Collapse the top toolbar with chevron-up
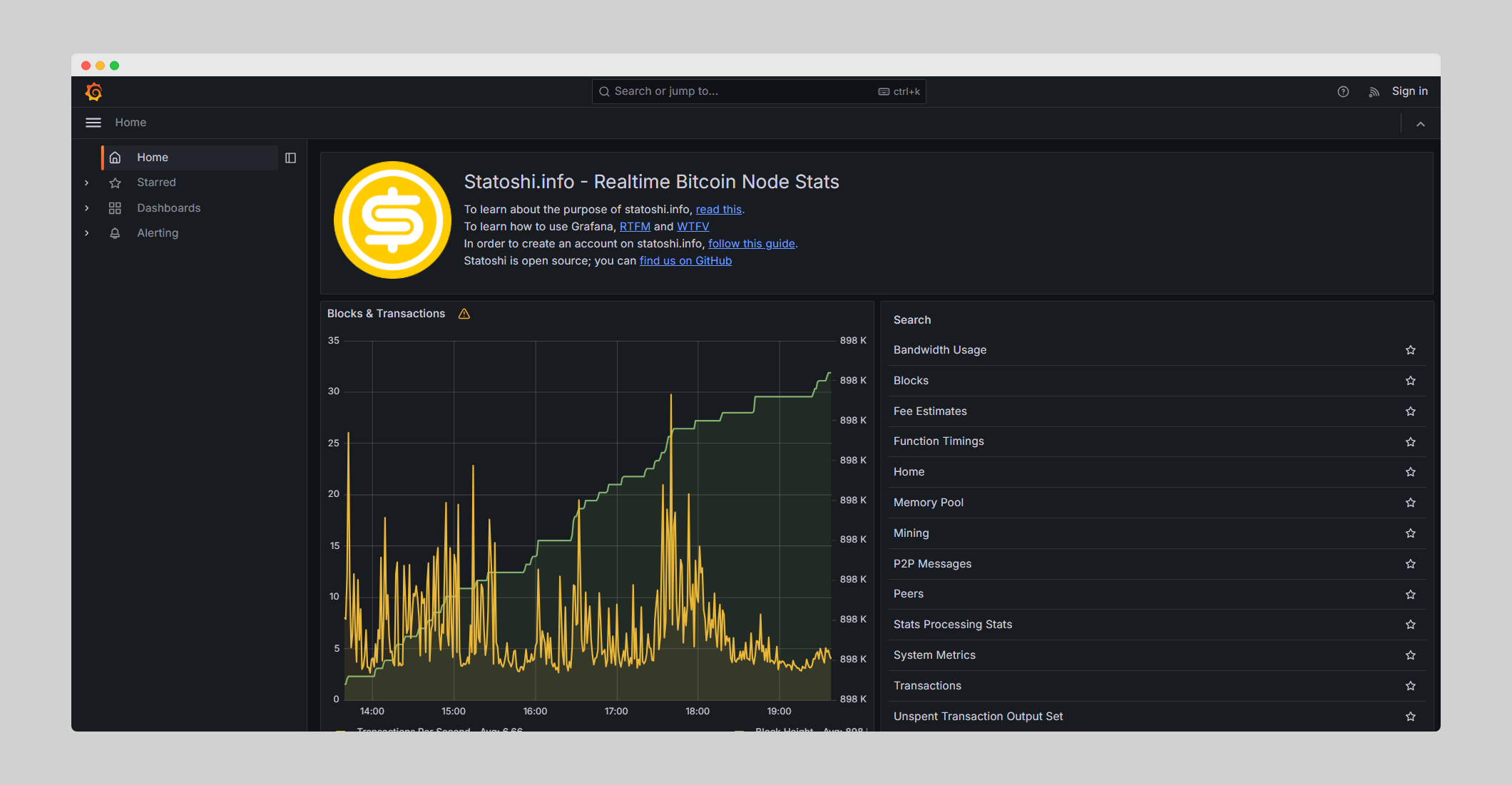This screenshot has height=785, width=1512. coord(1421,123)
